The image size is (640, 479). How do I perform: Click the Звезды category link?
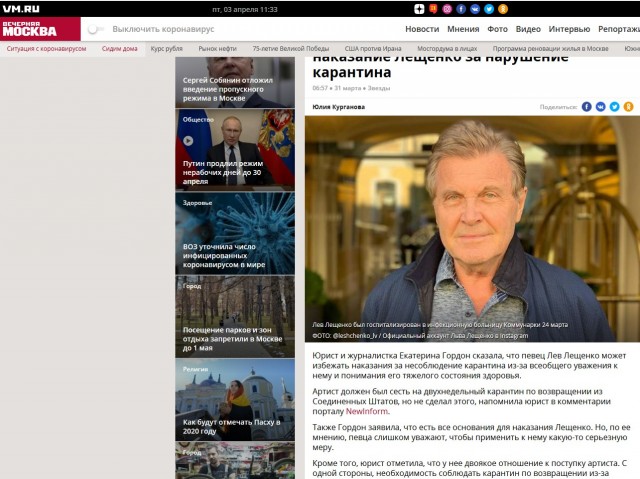(379, 88)
